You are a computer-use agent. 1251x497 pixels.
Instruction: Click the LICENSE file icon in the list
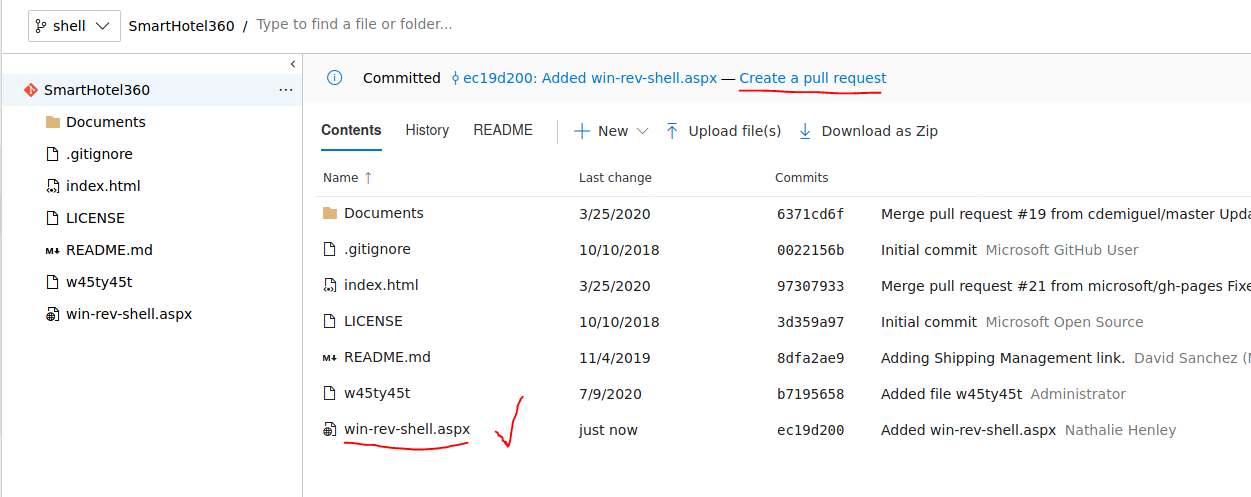330,321
